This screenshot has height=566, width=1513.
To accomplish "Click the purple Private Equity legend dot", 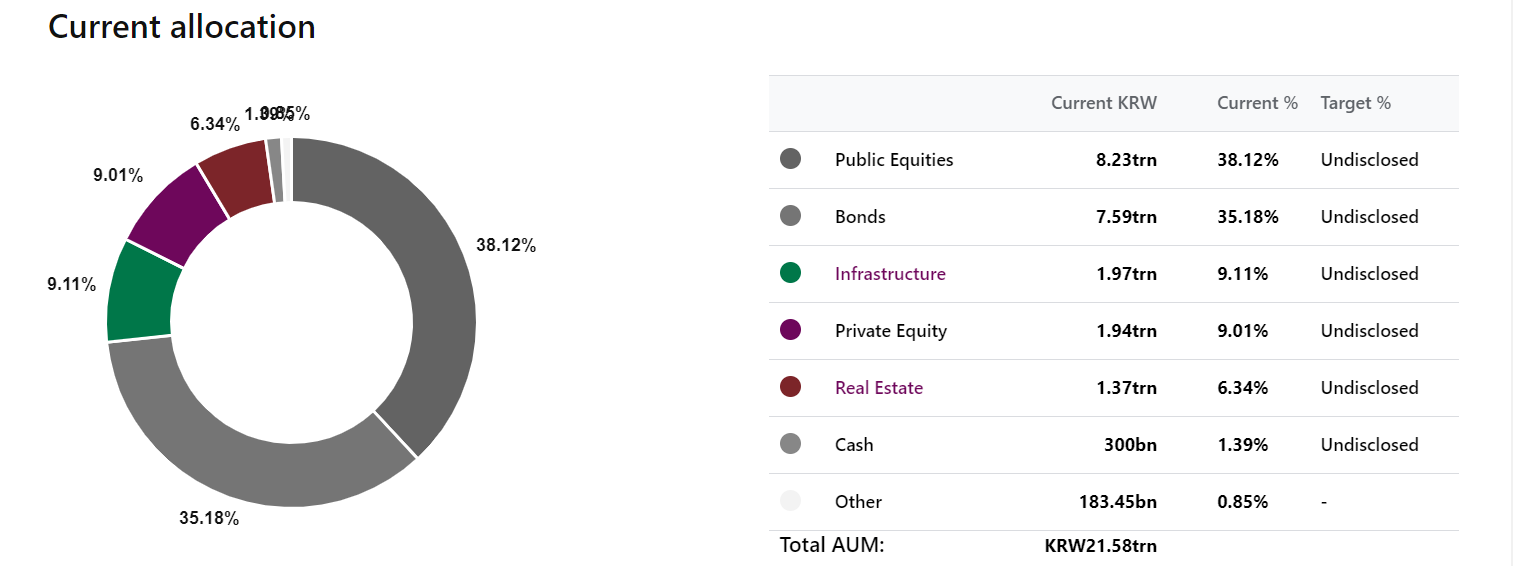I will 790,330.
